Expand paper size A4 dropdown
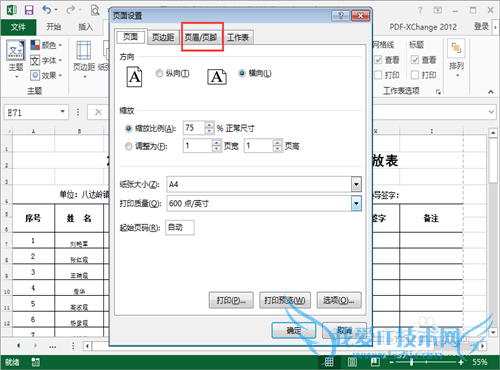The height and width of the screenshot is (370, 500). click(356, 184)
